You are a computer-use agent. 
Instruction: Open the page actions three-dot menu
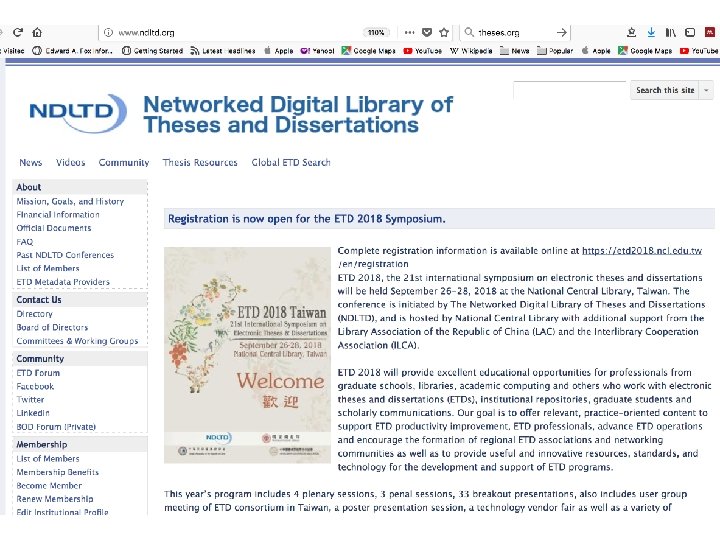[409, 32]
